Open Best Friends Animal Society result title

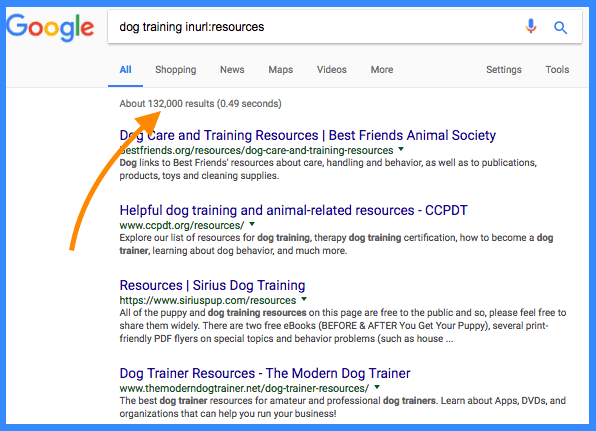pyautogui.click(x=308, y=135)
